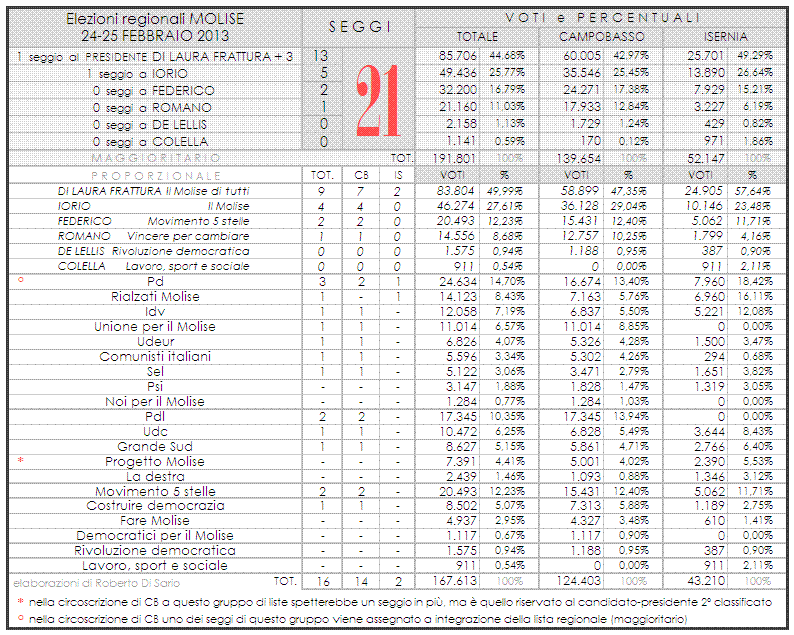This screenshot has height=635, width=794.
Task: Click the 'Democratici per il Molise' label
Action: pyautogui.click(x=155, y=536)
